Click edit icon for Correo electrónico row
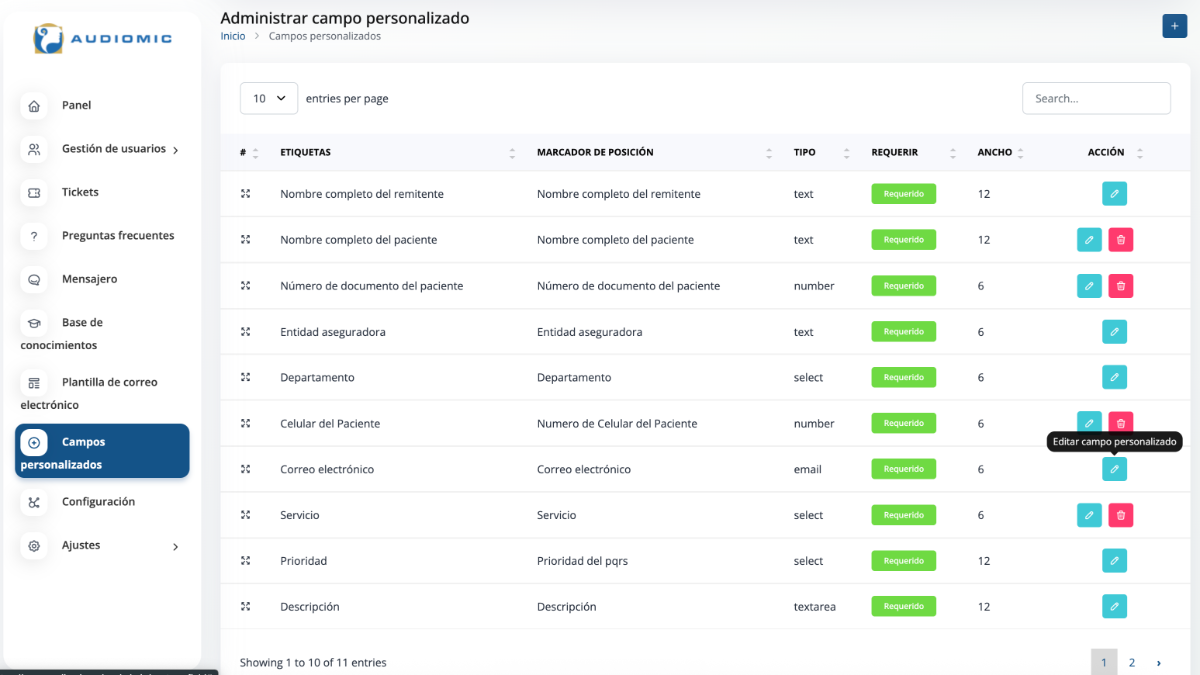 tap(1114, 469)
